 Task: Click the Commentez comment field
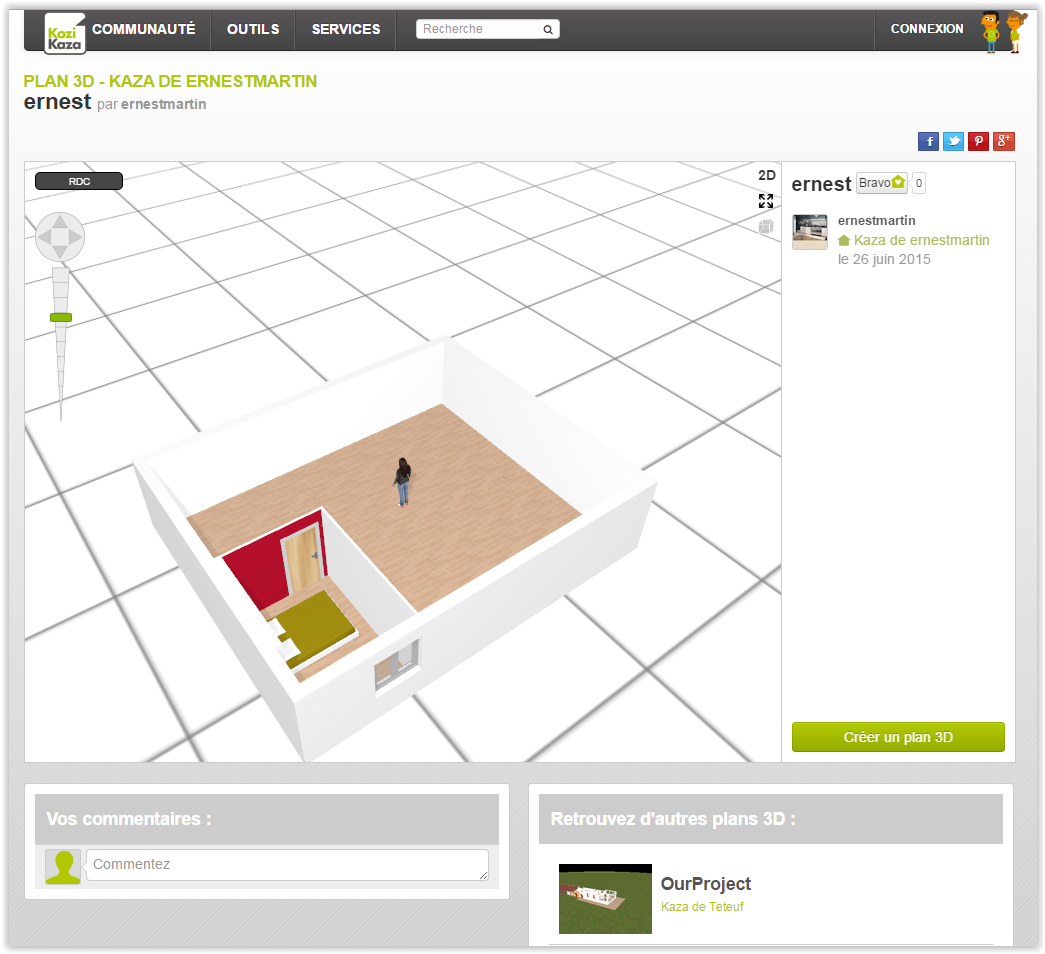click(x=287, y=865)
